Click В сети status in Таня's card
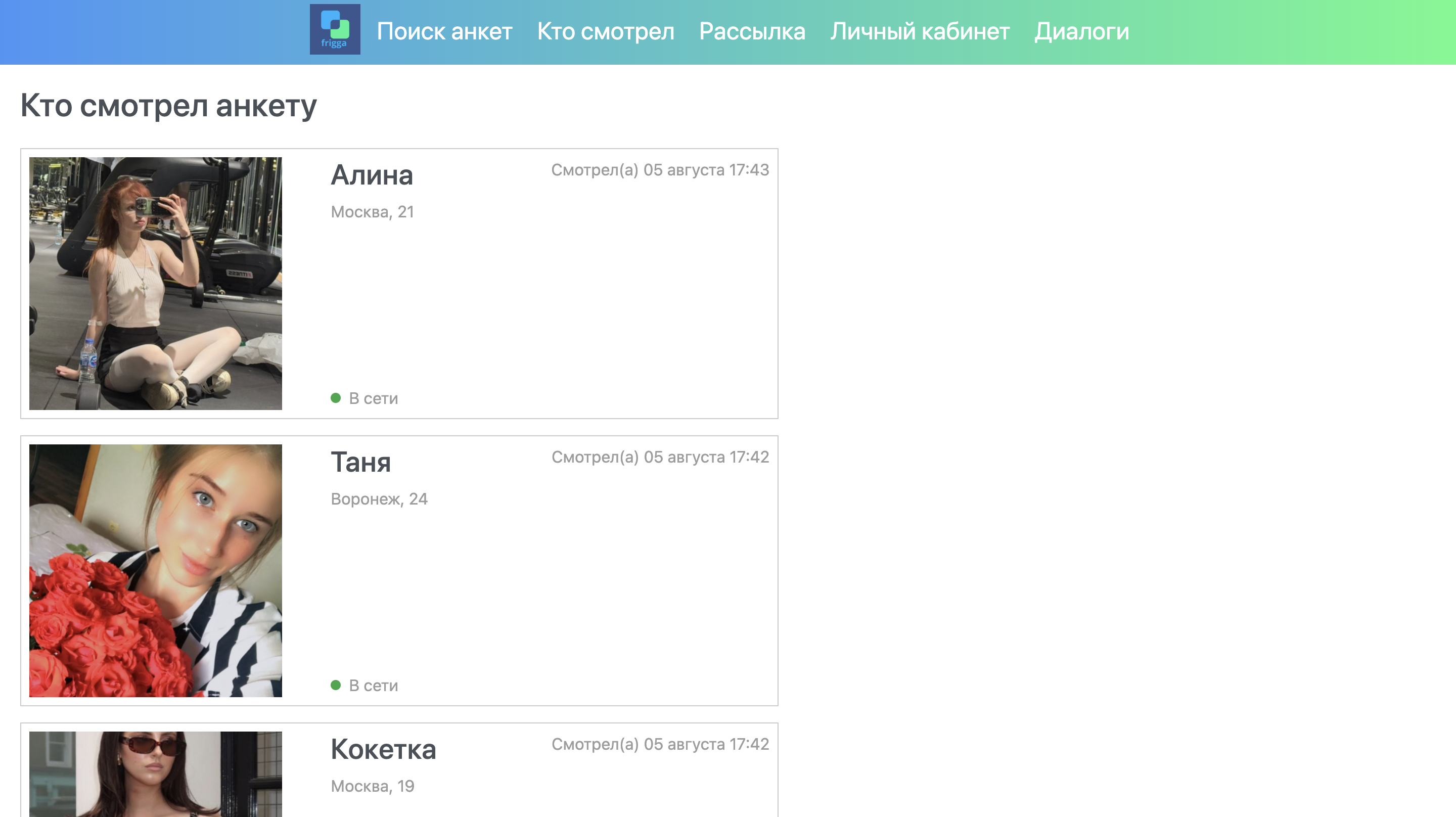Image resolution: width=1456 pixels, height=817 pixels. click(374, 686)
